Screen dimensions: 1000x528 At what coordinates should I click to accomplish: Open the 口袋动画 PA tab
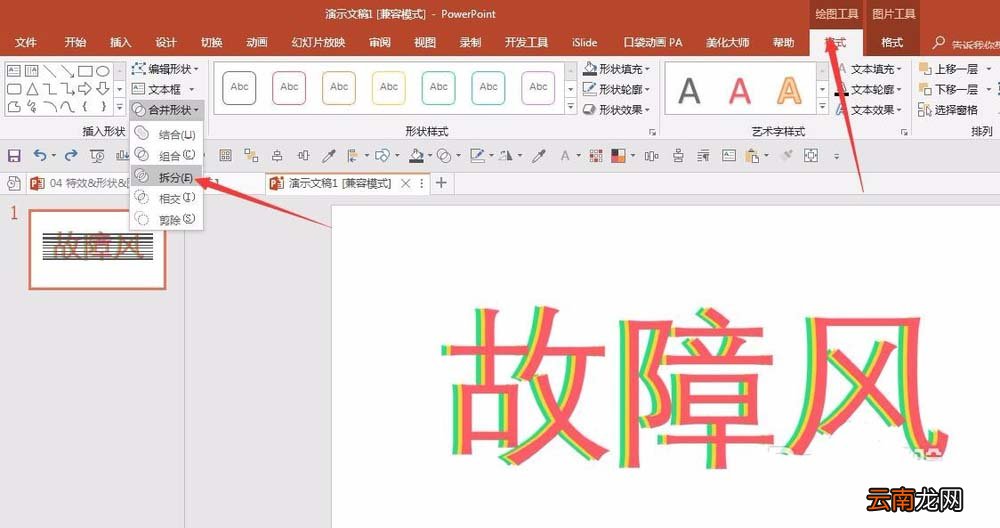click(653, 42)
